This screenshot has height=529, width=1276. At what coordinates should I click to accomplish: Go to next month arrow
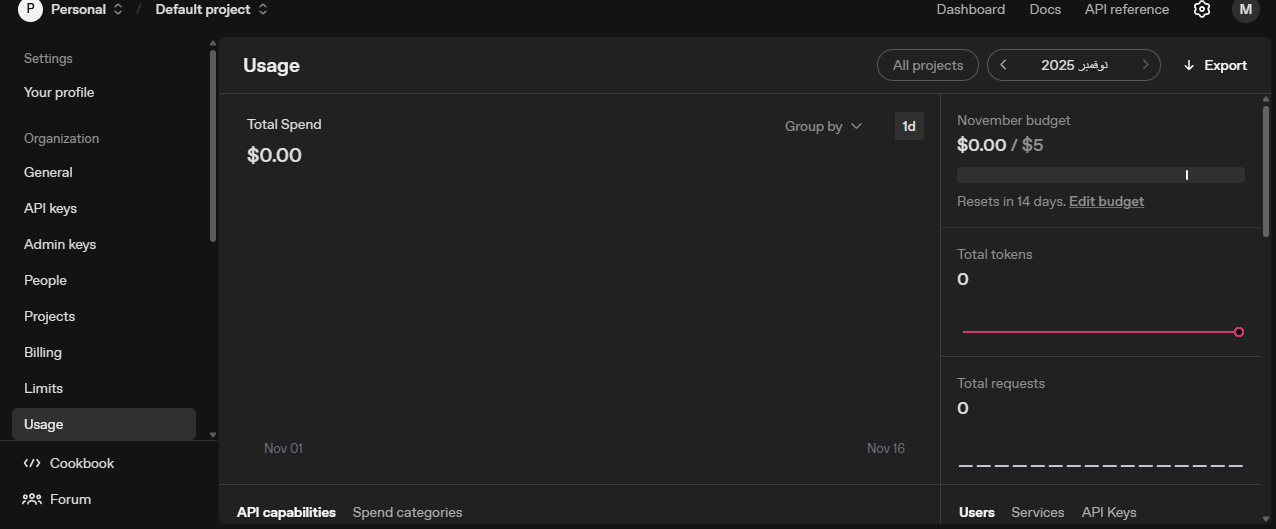point(1145,65)
